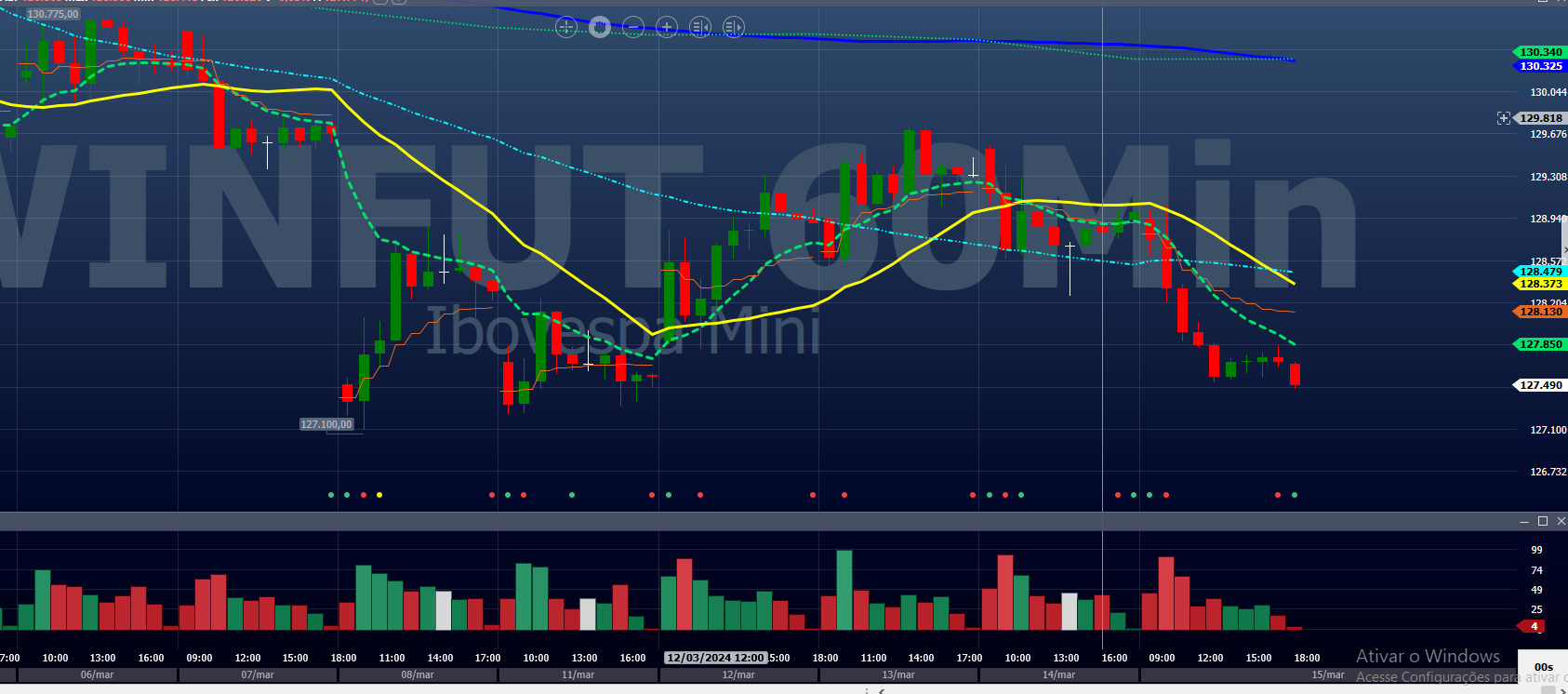The height and width of the screenshot is (694, 1568).
Task: Click the 12/03/2024 12:00 cursor date label
Action: [716, 658]
